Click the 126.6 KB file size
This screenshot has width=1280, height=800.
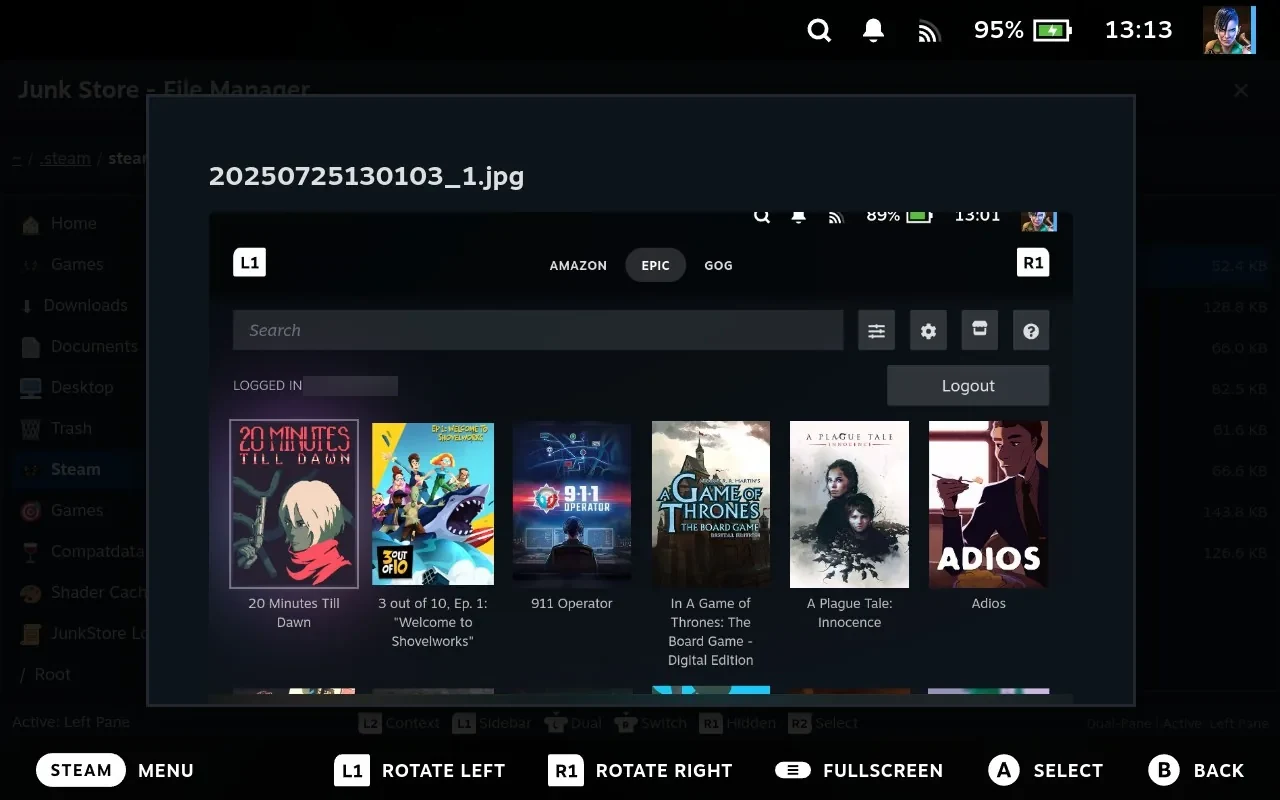pos(1234,553)
